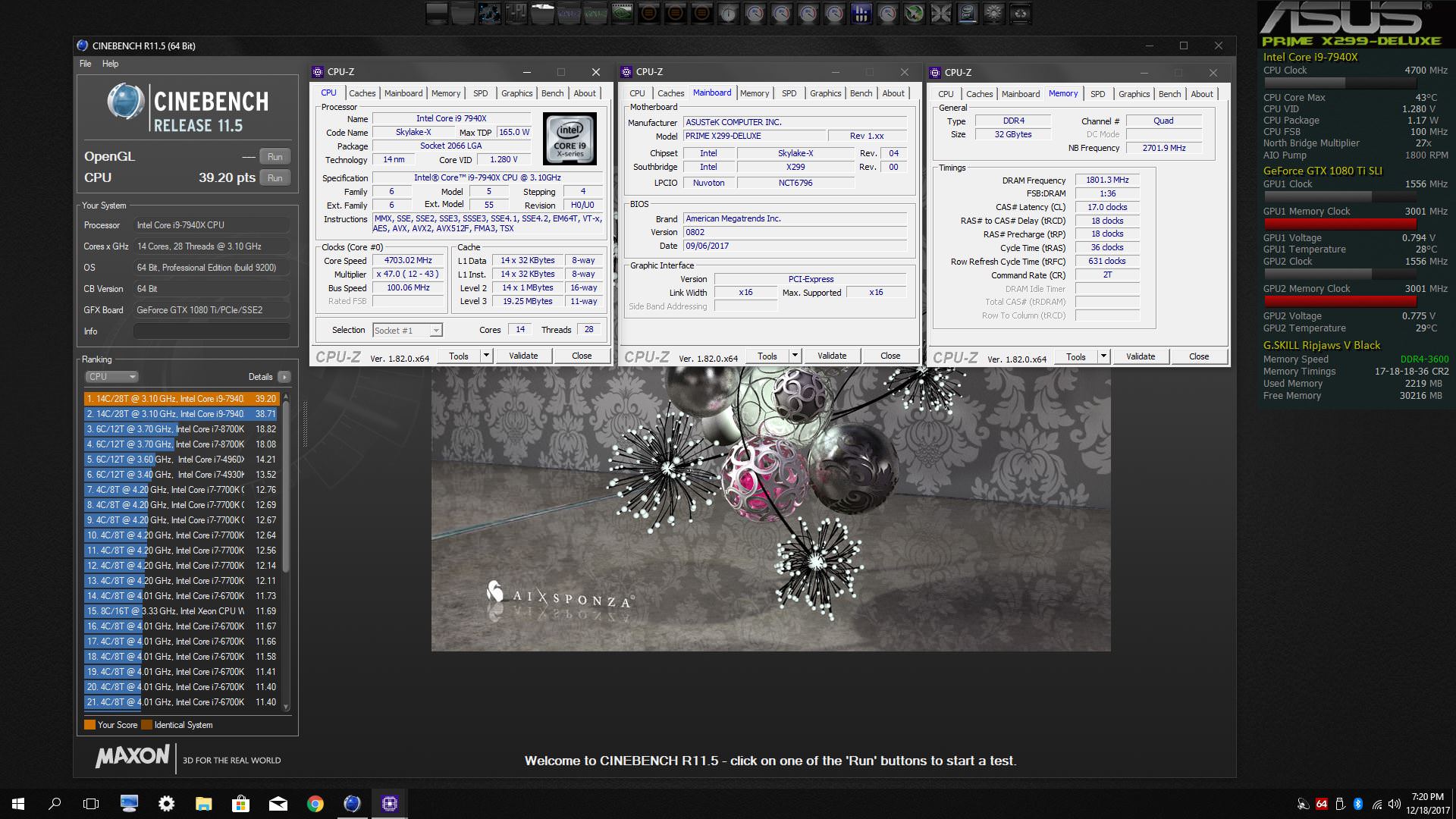The height and width of the screenshot is (819, 1456).
Task: Open the desktop PC taskbar icon
Action: [129, 804]
